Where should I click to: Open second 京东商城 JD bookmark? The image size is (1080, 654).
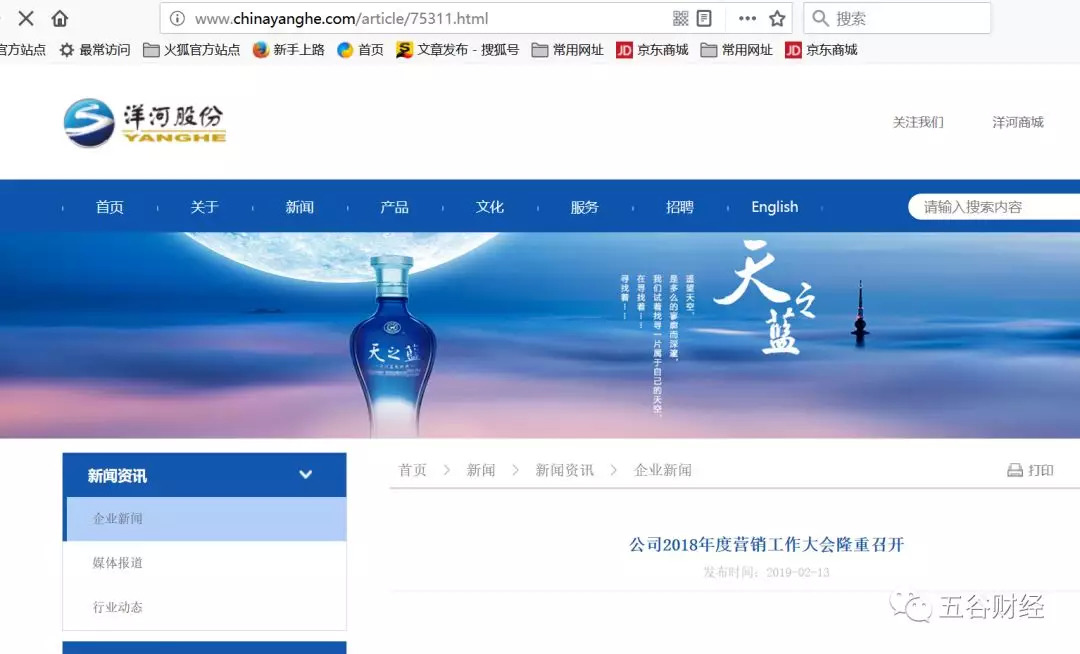click(821, 50)
